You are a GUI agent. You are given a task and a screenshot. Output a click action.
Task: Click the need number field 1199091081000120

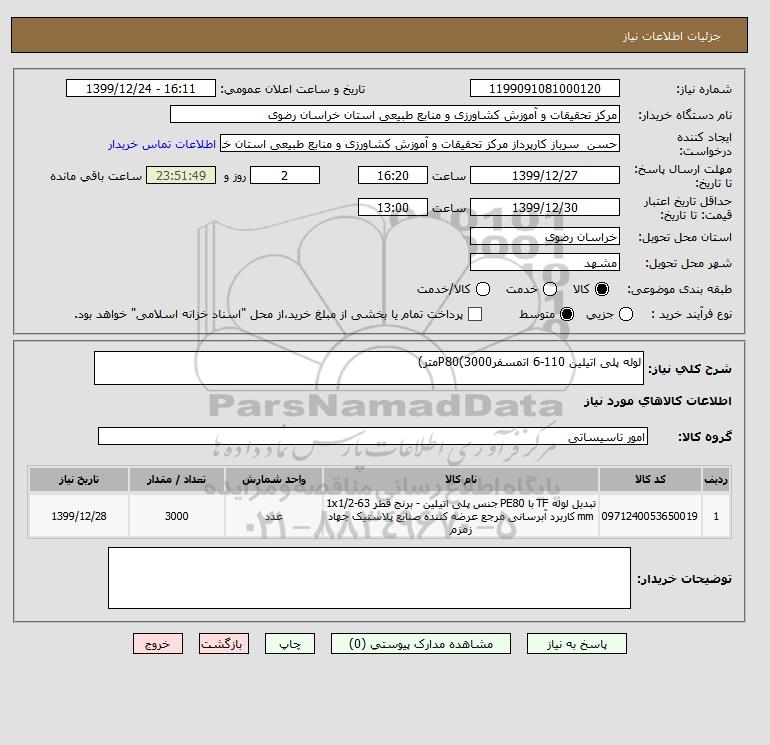[x=545, y=88]
